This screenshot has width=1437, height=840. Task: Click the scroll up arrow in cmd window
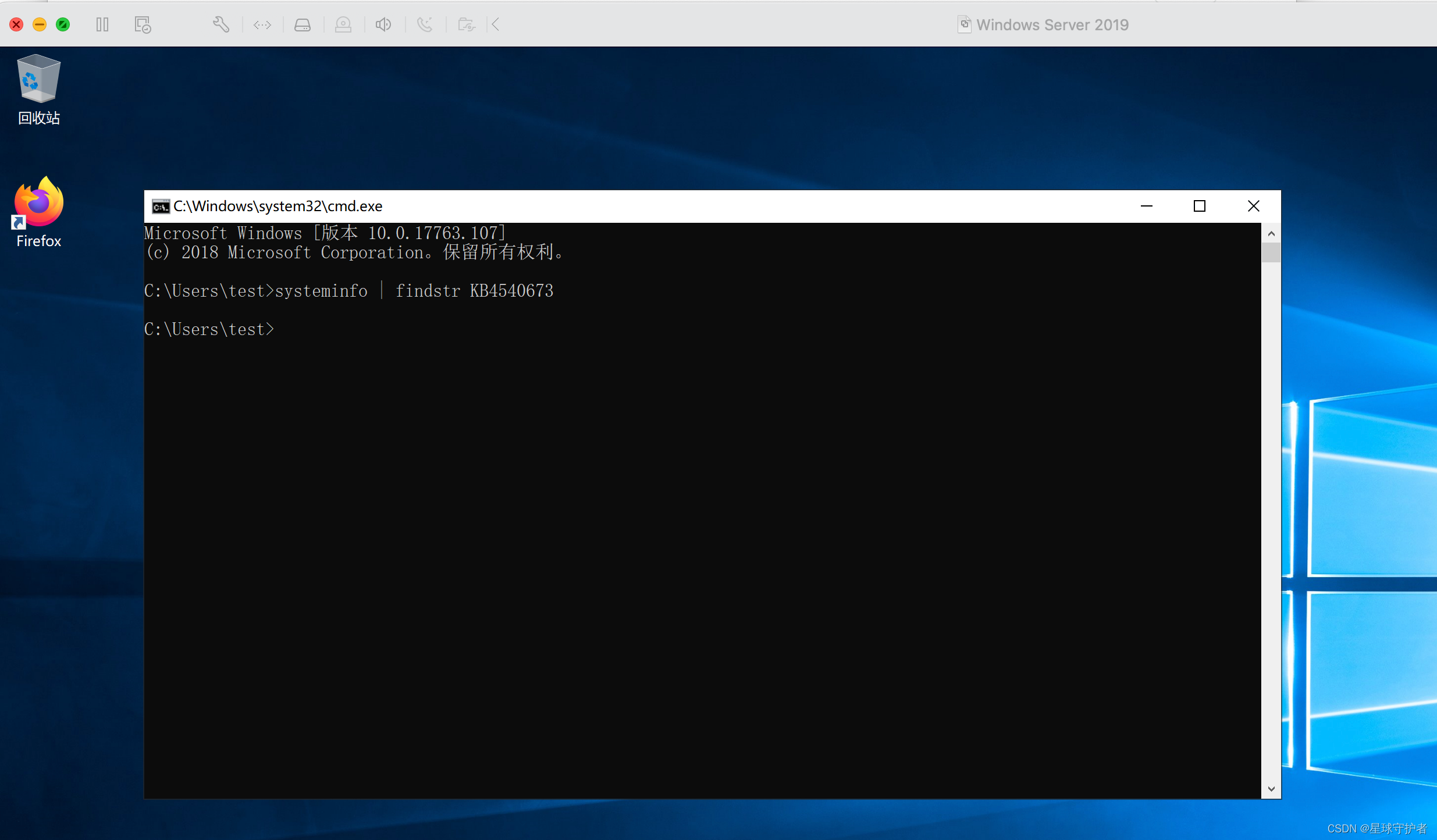pos(1272,233)
